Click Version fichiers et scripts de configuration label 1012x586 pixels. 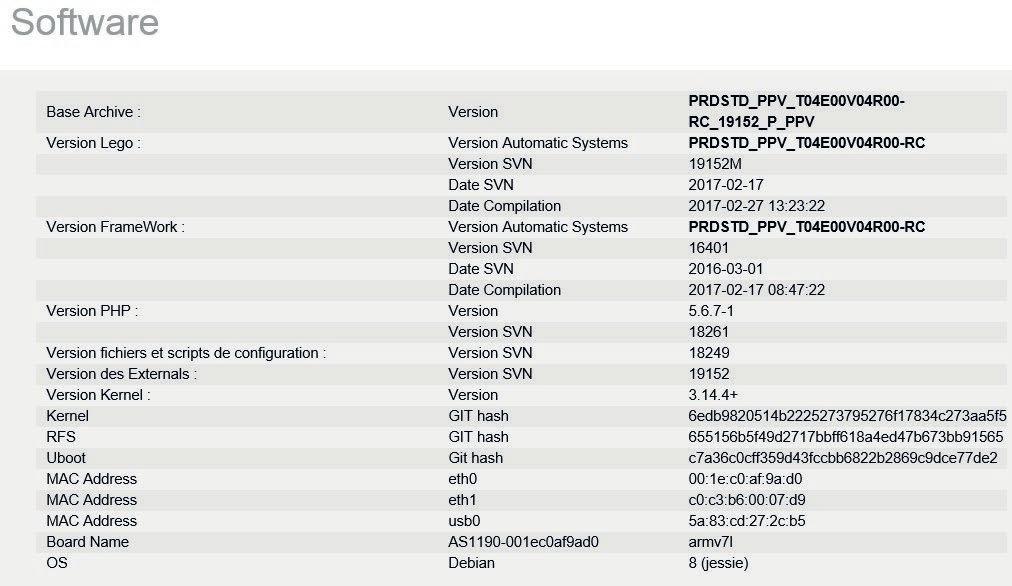[187, 353]
